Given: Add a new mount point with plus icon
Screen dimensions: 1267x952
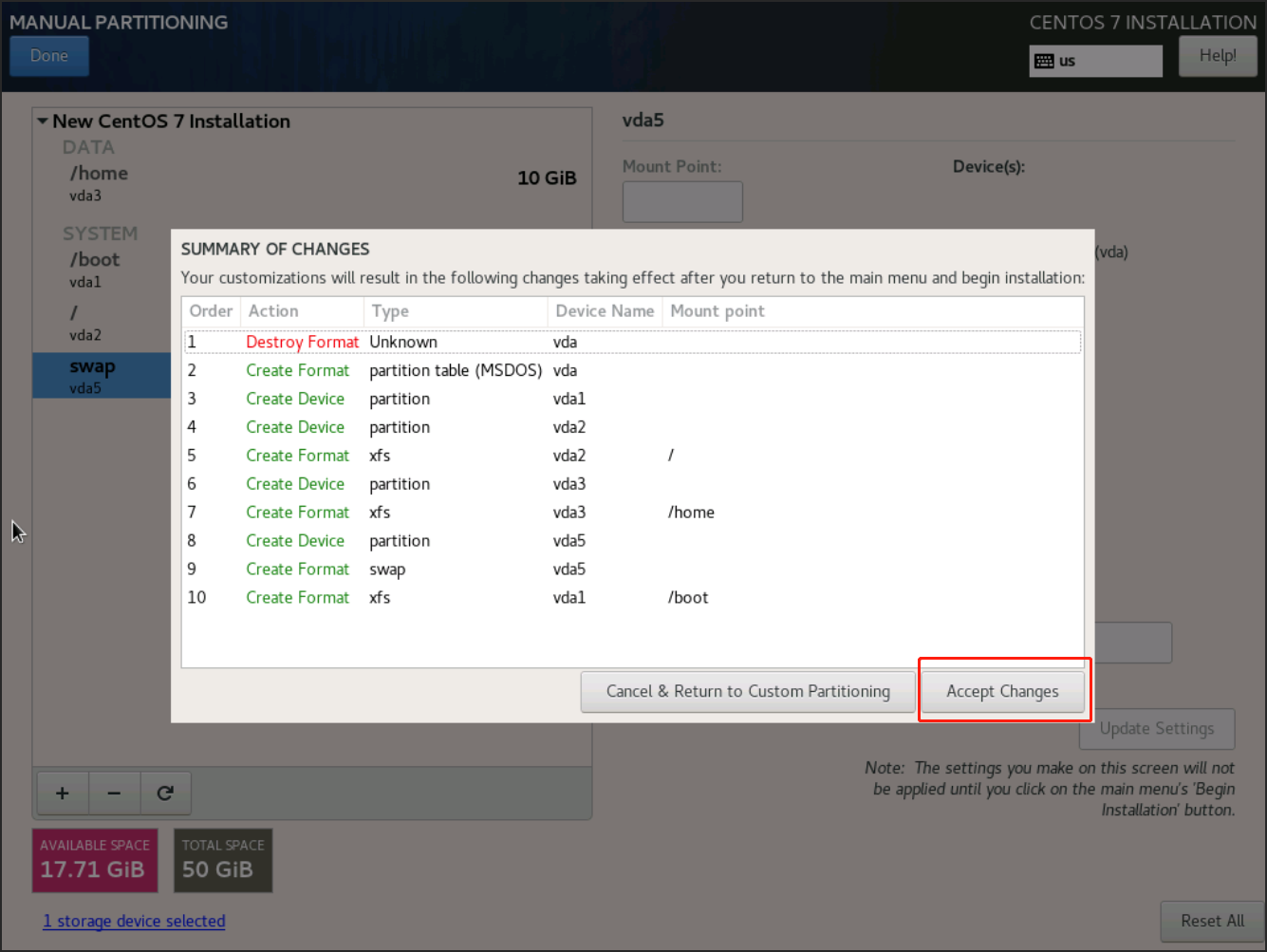Looking at the screenshot, I should [63, 793].
